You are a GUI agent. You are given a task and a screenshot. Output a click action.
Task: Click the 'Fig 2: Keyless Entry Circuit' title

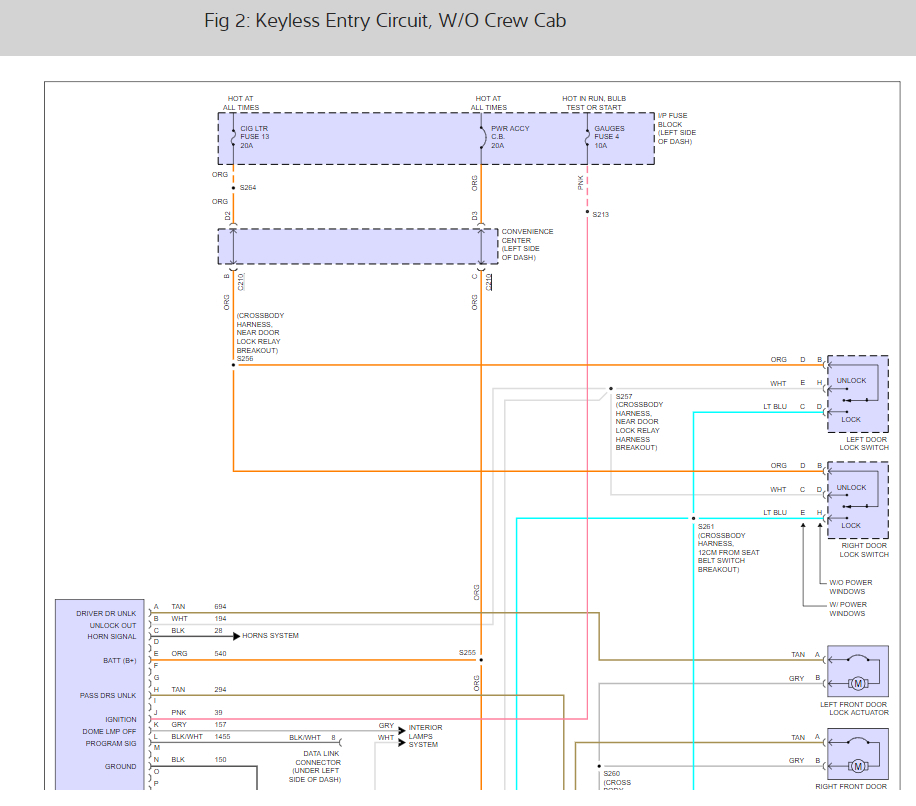click(385, 21)
